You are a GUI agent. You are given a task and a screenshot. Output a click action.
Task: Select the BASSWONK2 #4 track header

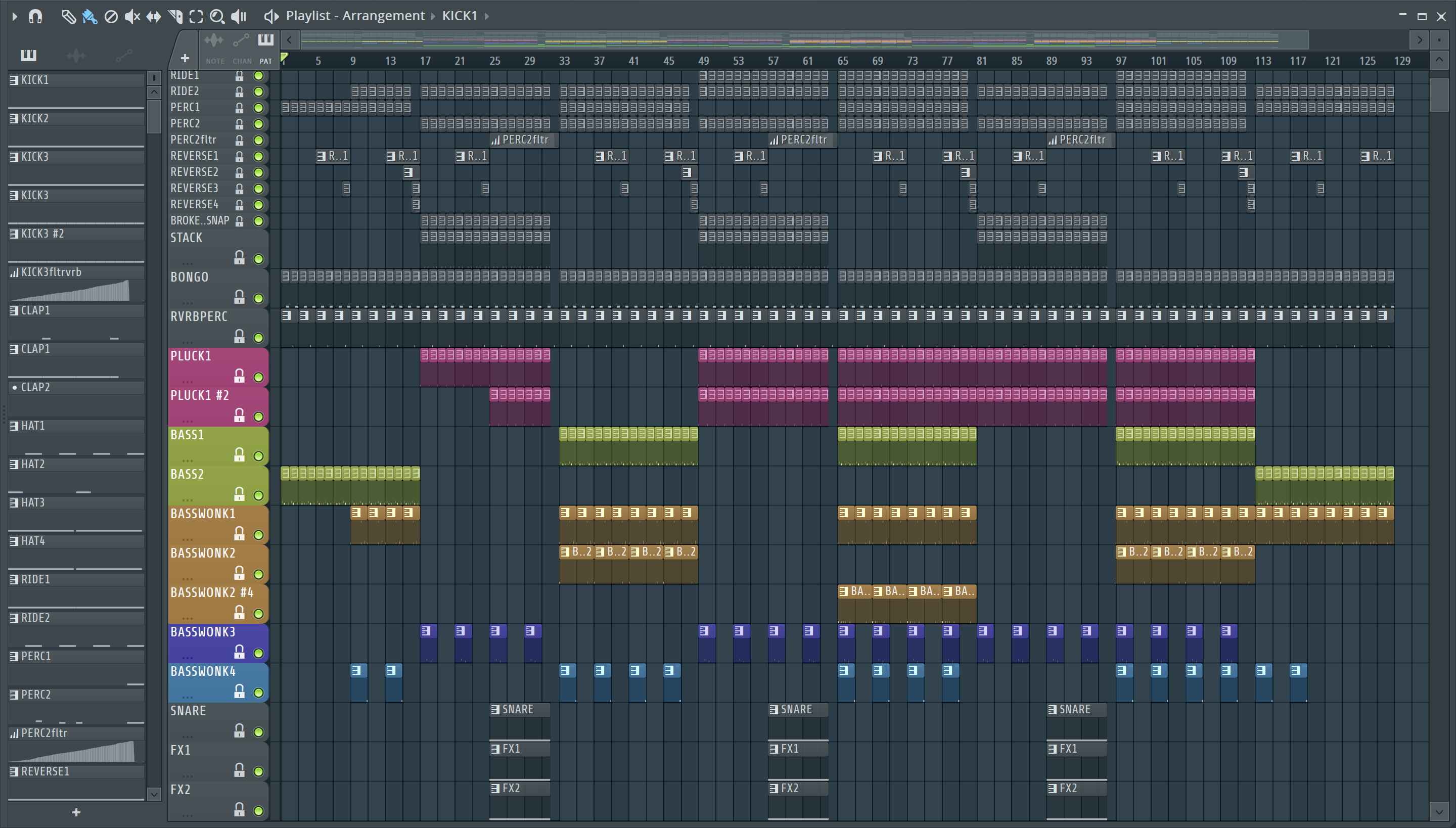point(218,604)
